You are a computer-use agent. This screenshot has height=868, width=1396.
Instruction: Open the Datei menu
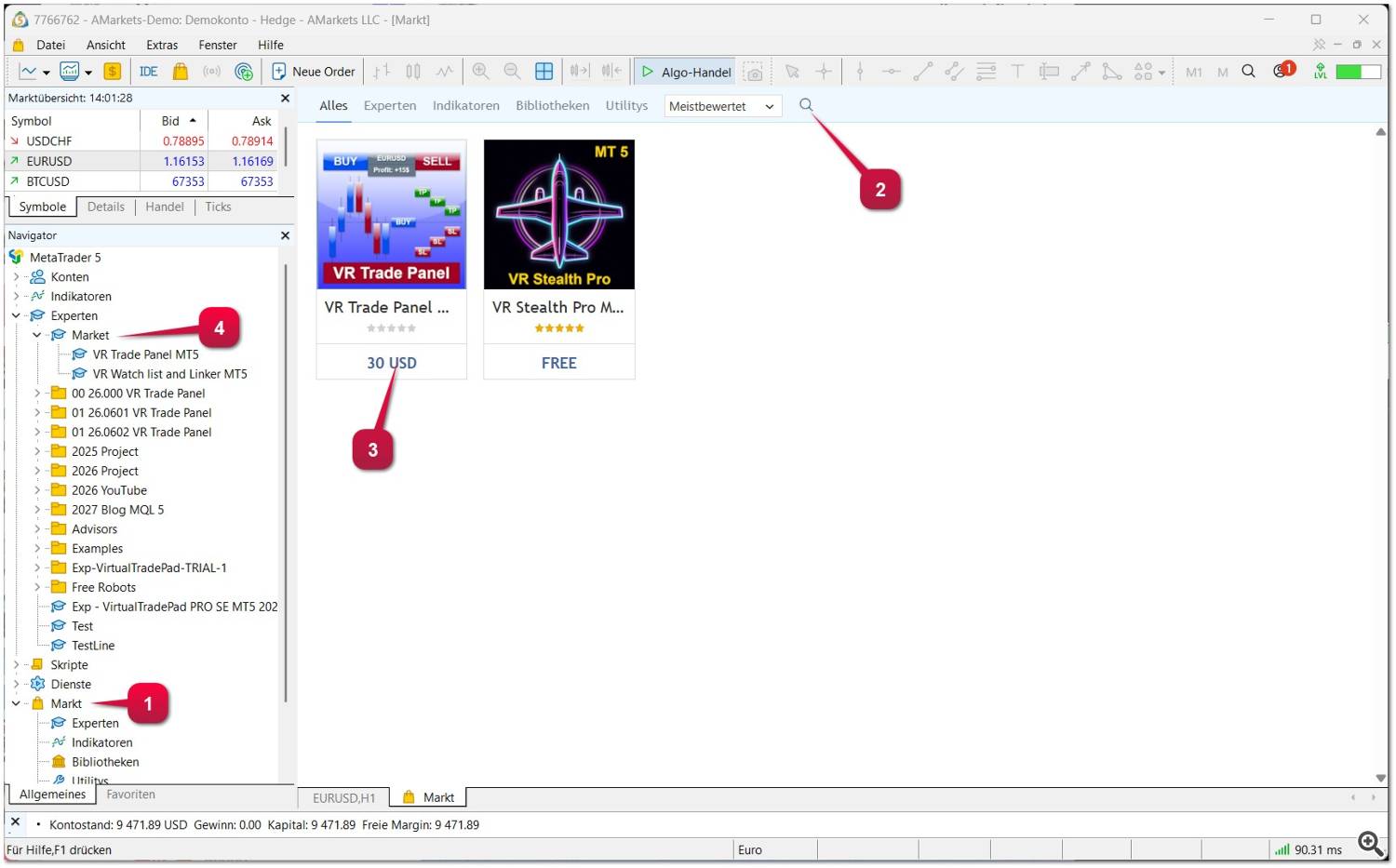click(50, 45)
